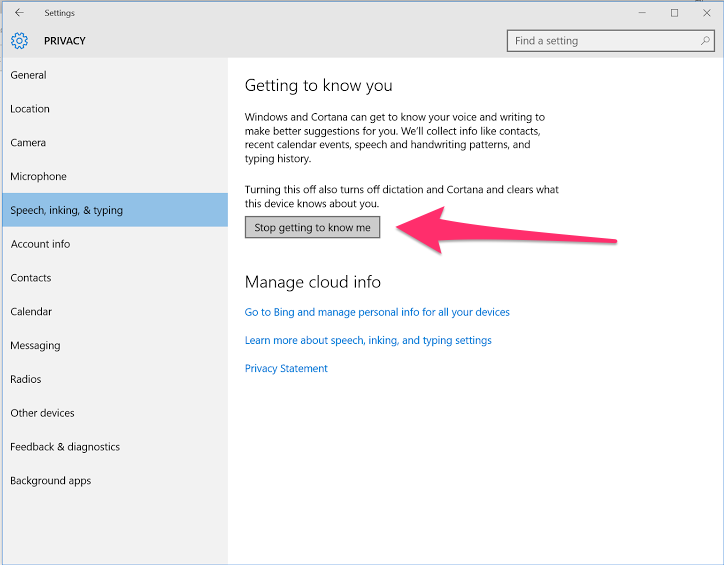
Task: Open the Privacy Statement link
Action: click(x=286, y=368)
